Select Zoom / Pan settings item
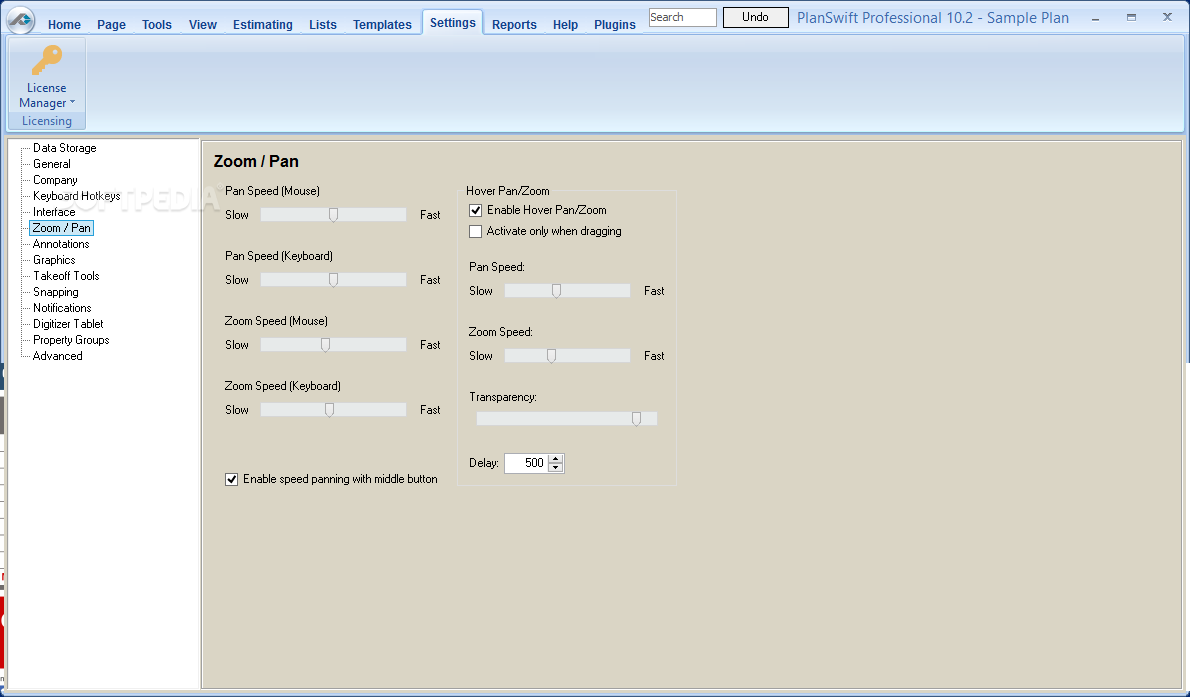Image resolution: width=1190 pixels, height=697 pixels. [x=61, y=228]
